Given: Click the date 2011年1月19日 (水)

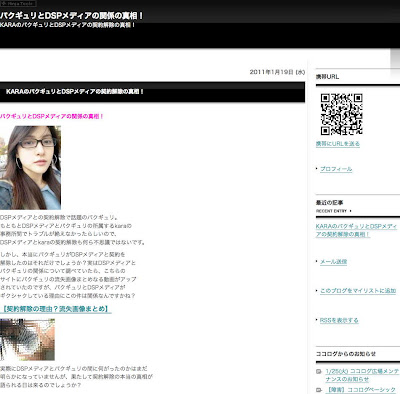Looking at the screenshot, I should [277, 72].
